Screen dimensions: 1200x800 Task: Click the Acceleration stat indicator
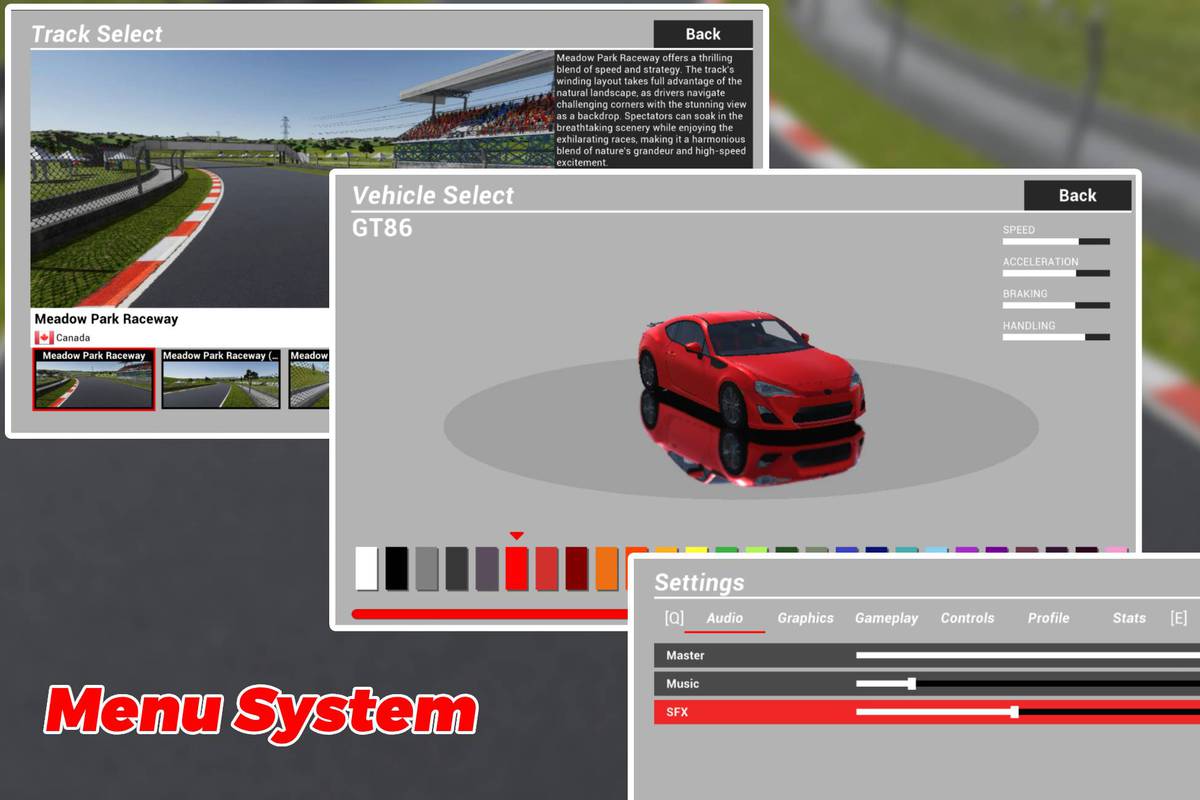pyautogui.click(x=1055, y=273)
